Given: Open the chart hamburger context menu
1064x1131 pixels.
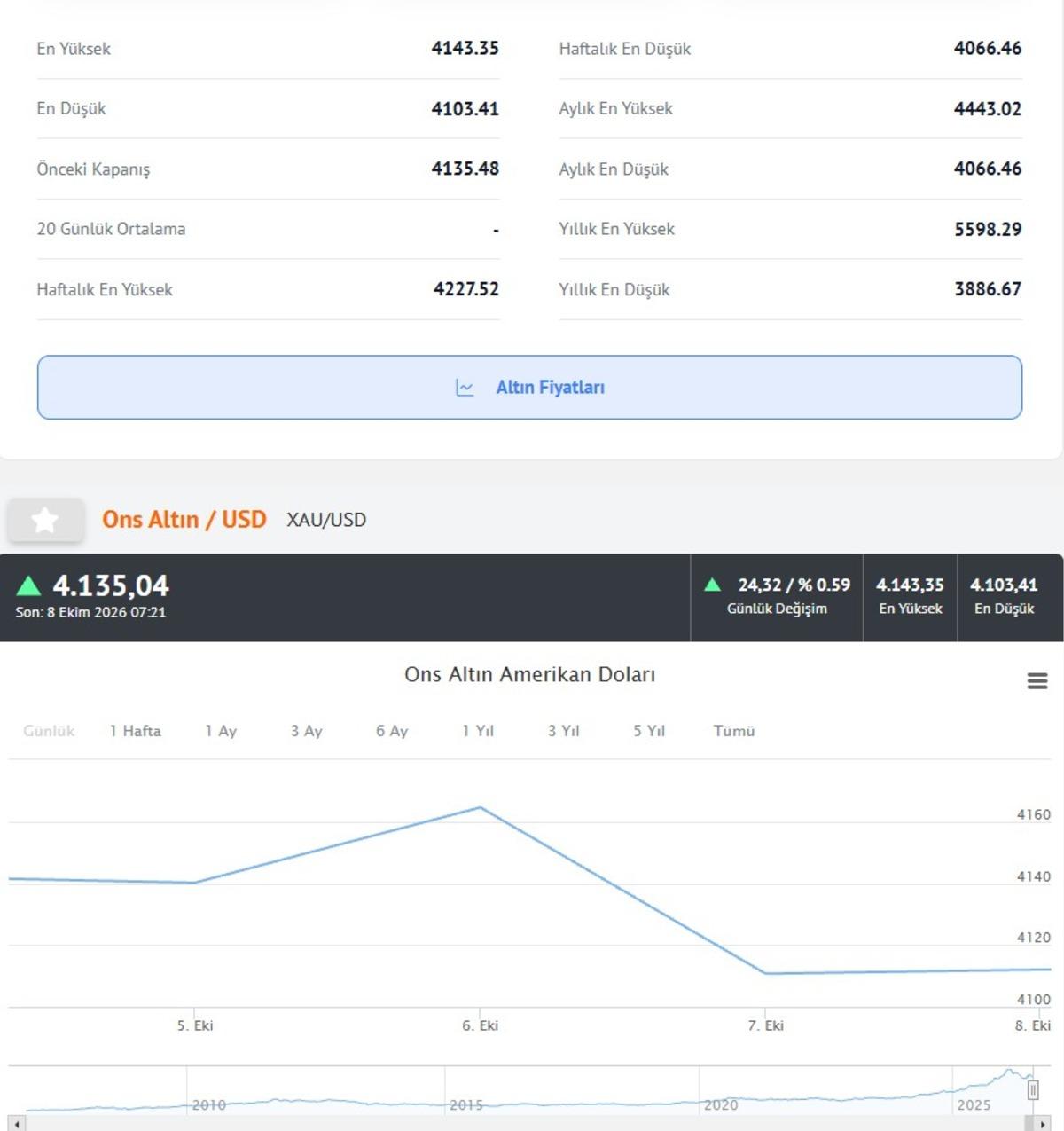Looking at the screenshot, I should (1037, 681).
